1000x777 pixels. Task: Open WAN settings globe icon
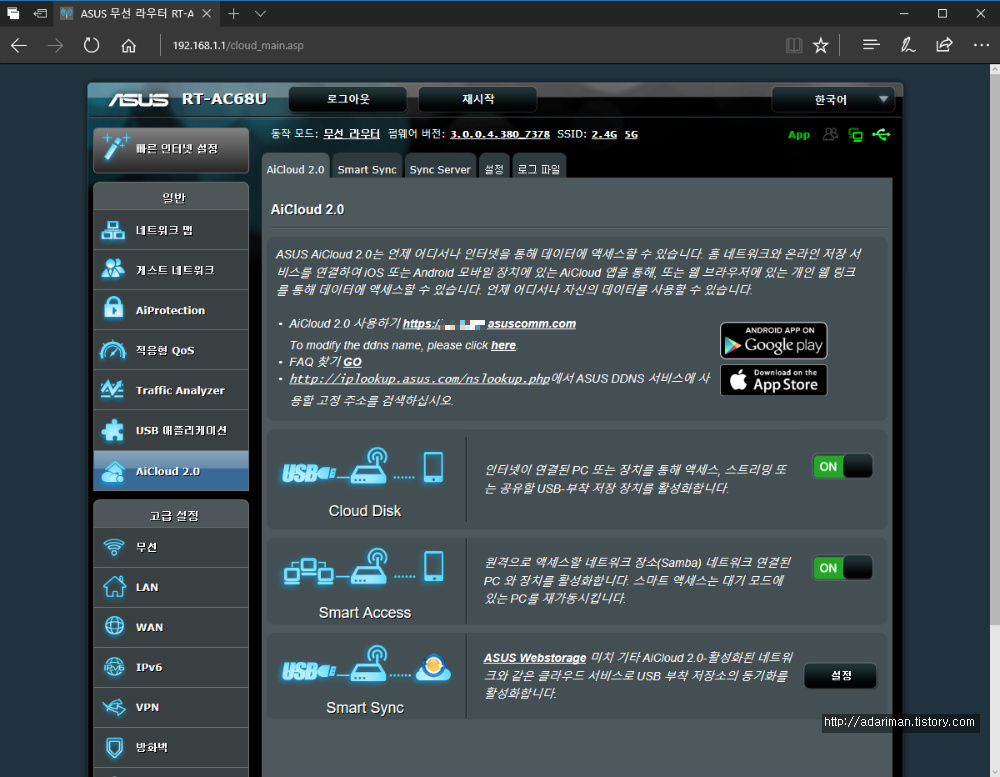pyautogui.click(x=114, y=626)
